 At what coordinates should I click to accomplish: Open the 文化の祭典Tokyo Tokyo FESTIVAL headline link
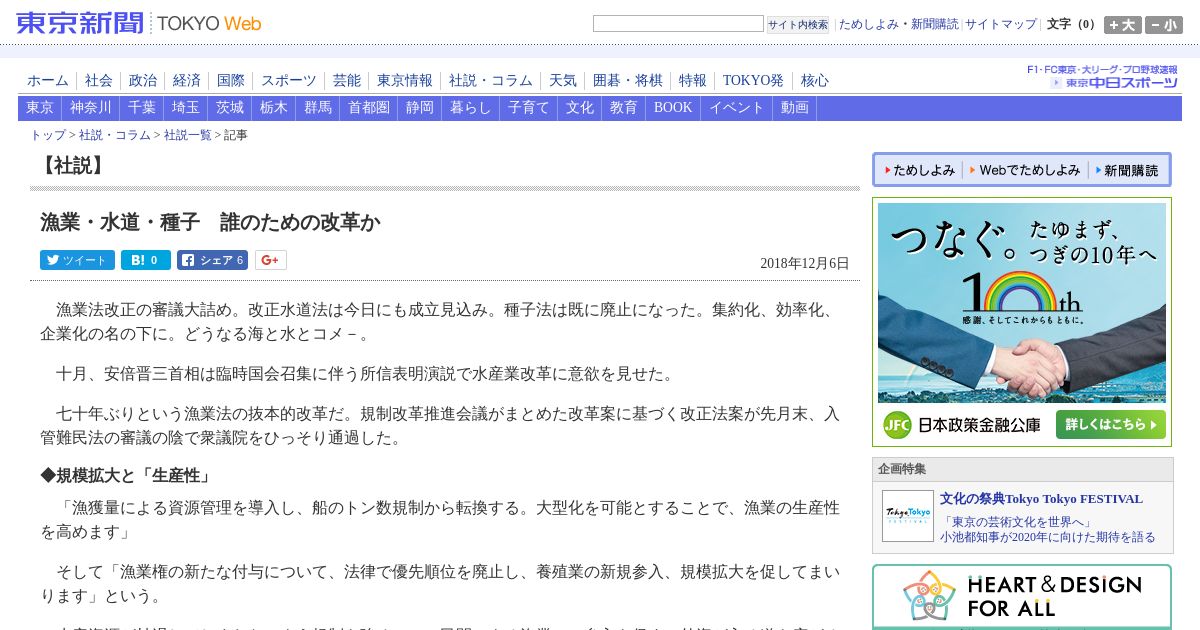(x=1041, y=499)
